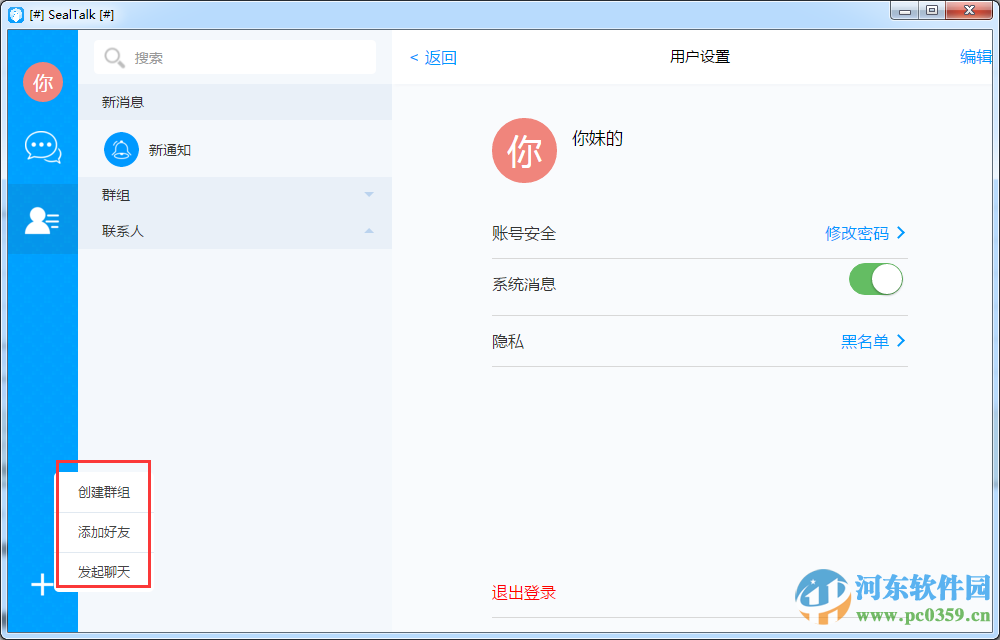Click the SealTalk logo in the title bar
The width and height of the screenshot is (1000, 640).
[x=13, y=14]
